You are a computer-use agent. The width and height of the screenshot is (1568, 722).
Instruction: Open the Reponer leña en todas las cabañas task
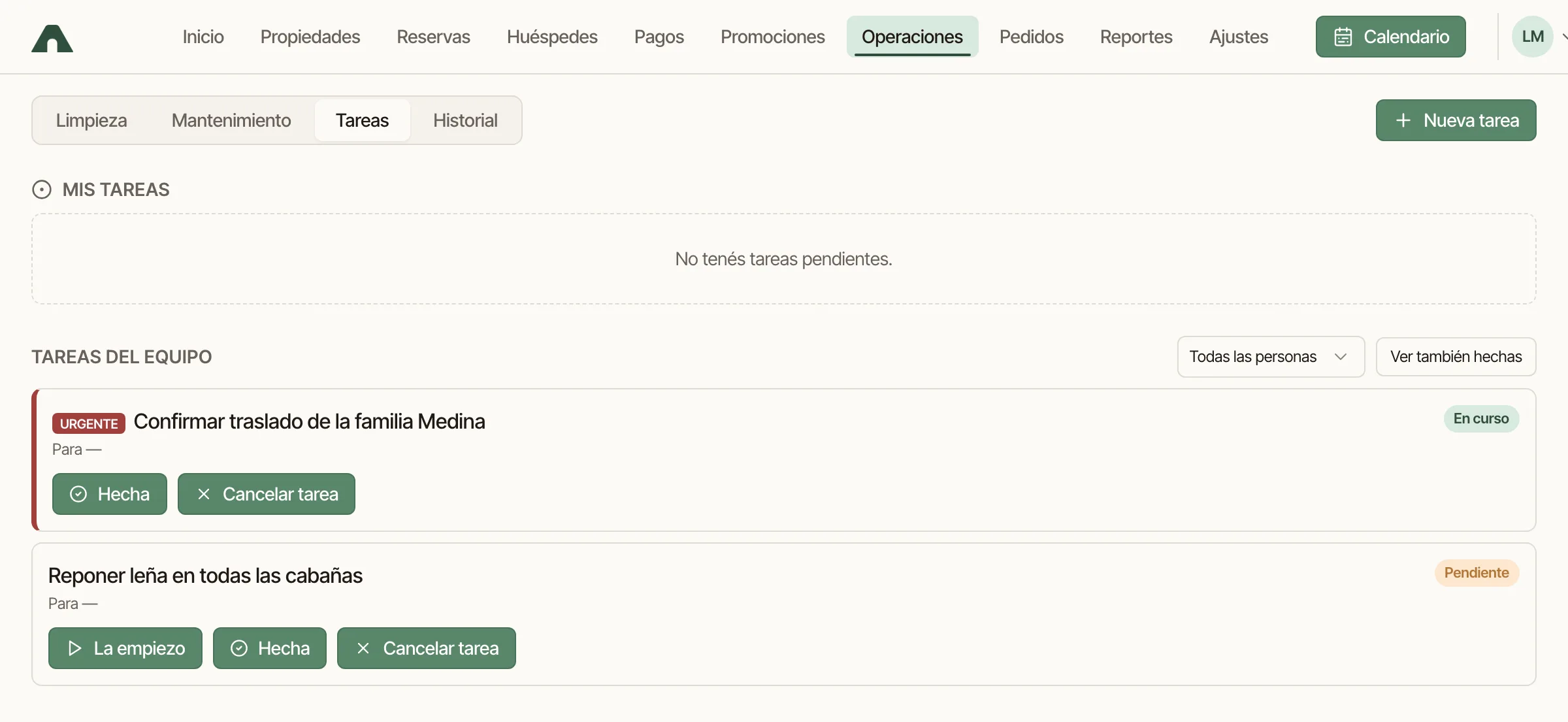click(205, 576)
